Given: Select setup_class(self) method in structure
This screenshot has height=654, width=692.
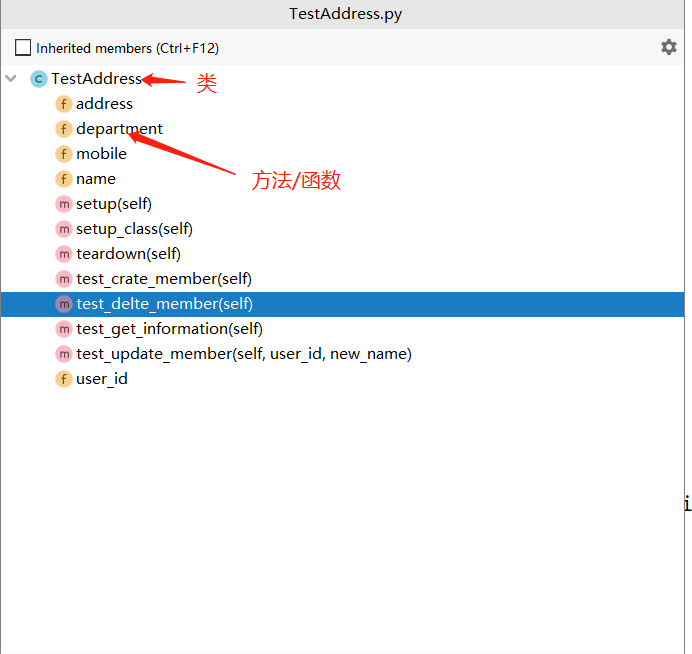Looking at the screenshot, I should click(134, 229).
